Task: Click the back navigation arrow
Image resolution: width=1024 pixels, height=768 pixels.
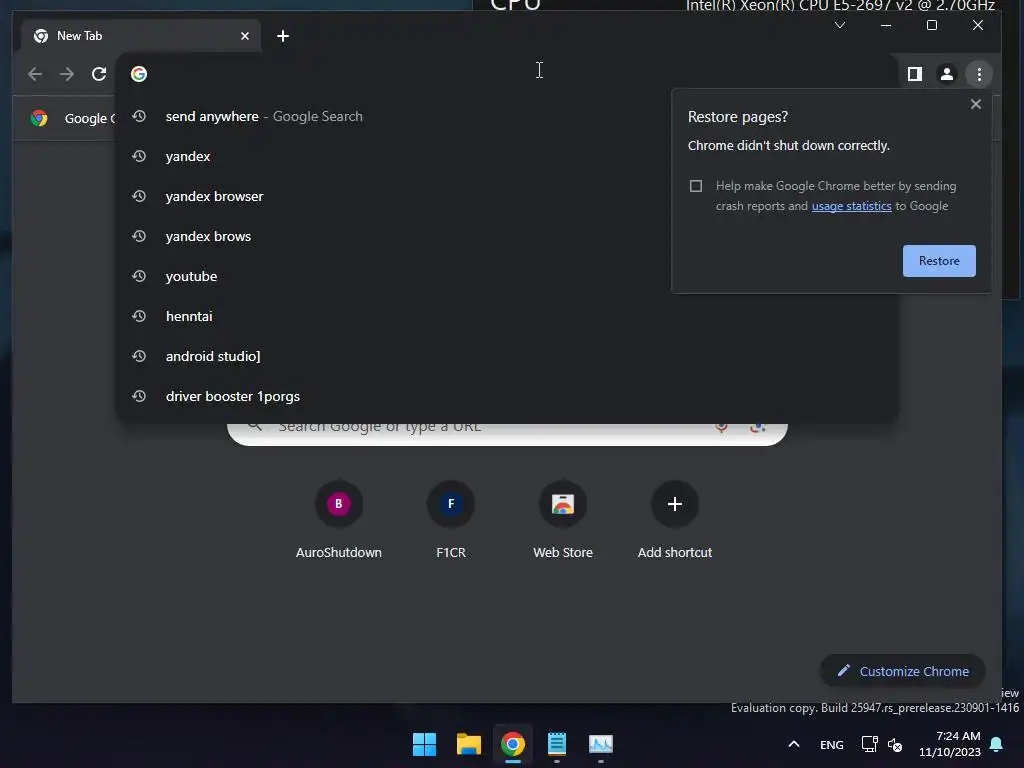Action: click(35, 74)
